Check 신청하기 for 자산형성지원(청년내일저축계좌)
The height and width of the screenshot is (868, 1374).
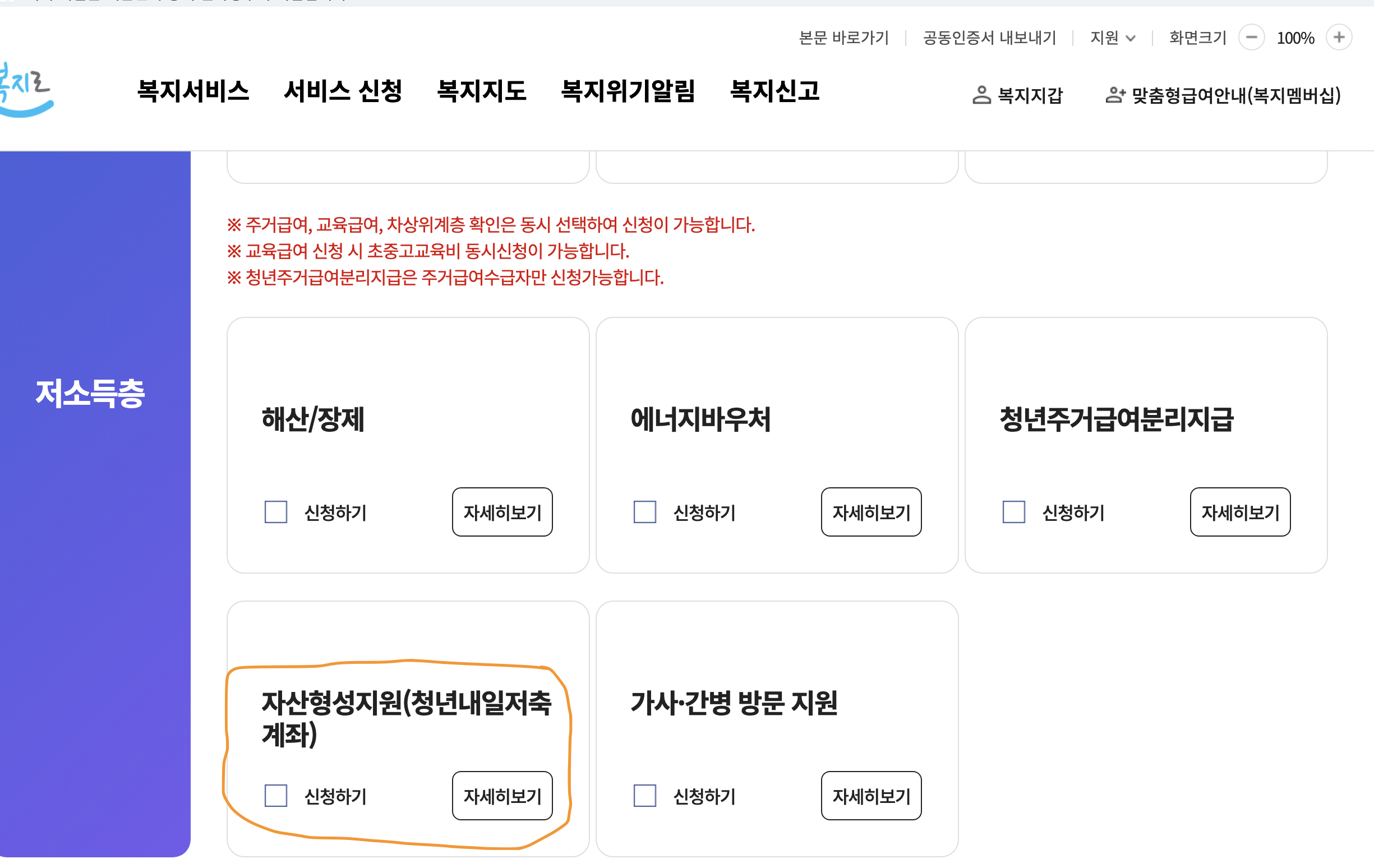(x=275, y=796)
